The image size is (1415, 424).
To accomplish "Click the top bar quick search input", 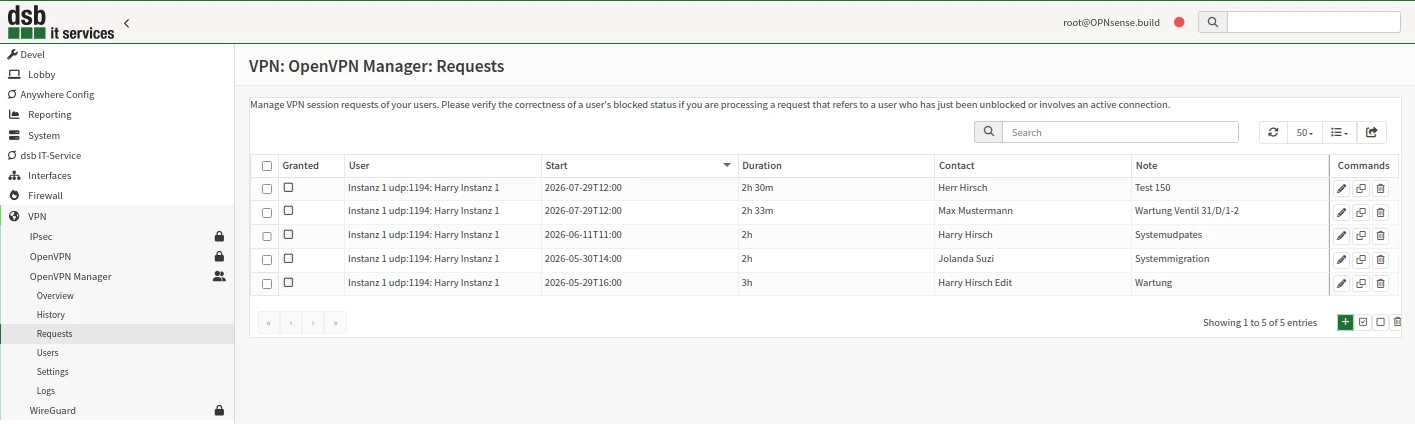I will (x=1313, y=22).
